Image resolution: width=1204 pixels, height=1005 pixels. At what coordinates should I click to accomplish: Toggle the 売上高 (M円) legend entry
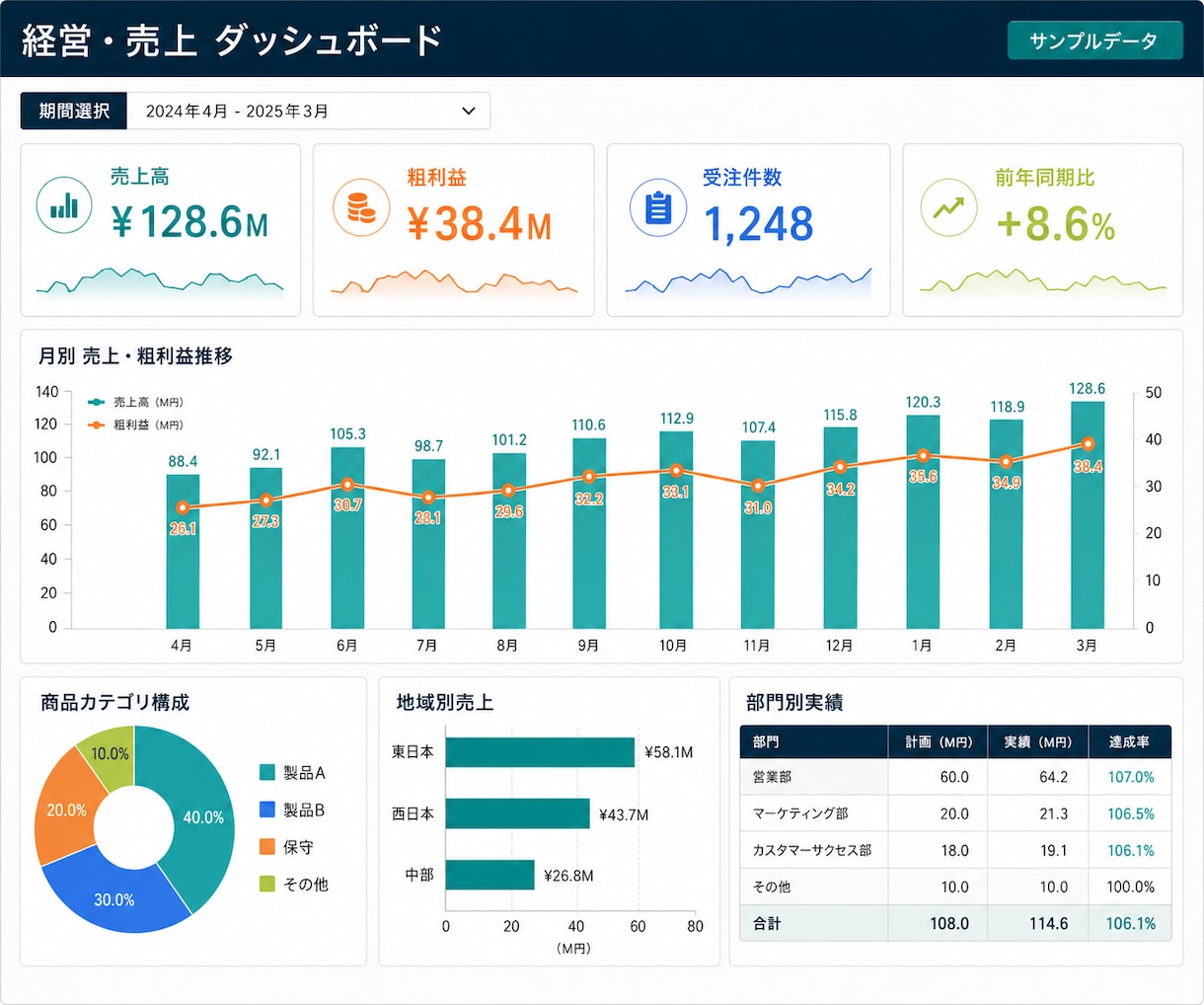coord(135,403)
